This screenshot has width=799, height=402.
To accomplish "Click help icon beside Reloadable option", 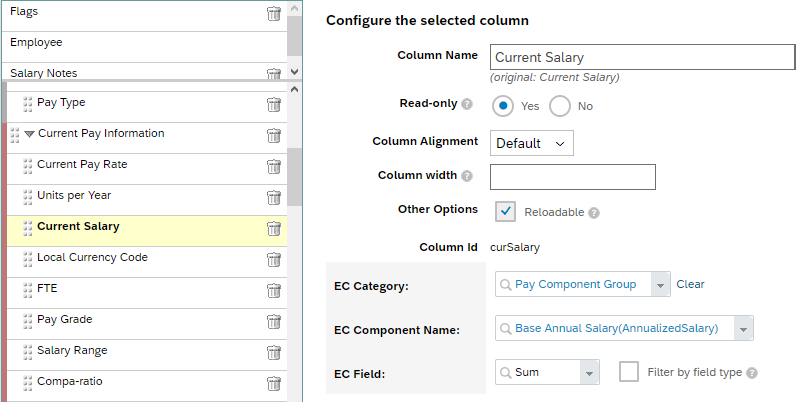I will (x=594, y=213).
